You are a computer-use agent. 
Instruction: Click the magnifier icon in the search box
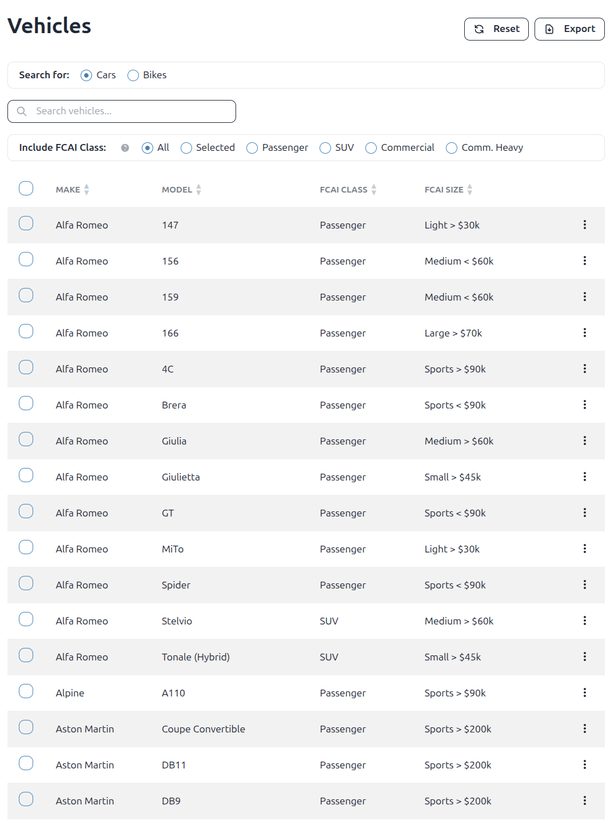[x=22, y=111]
